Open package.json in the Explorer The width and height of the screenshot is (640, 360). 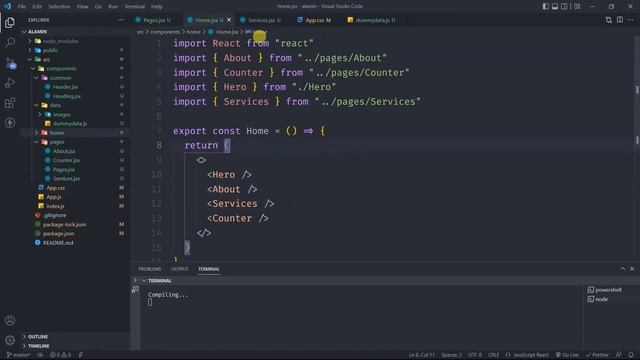[x=58, y=233]
